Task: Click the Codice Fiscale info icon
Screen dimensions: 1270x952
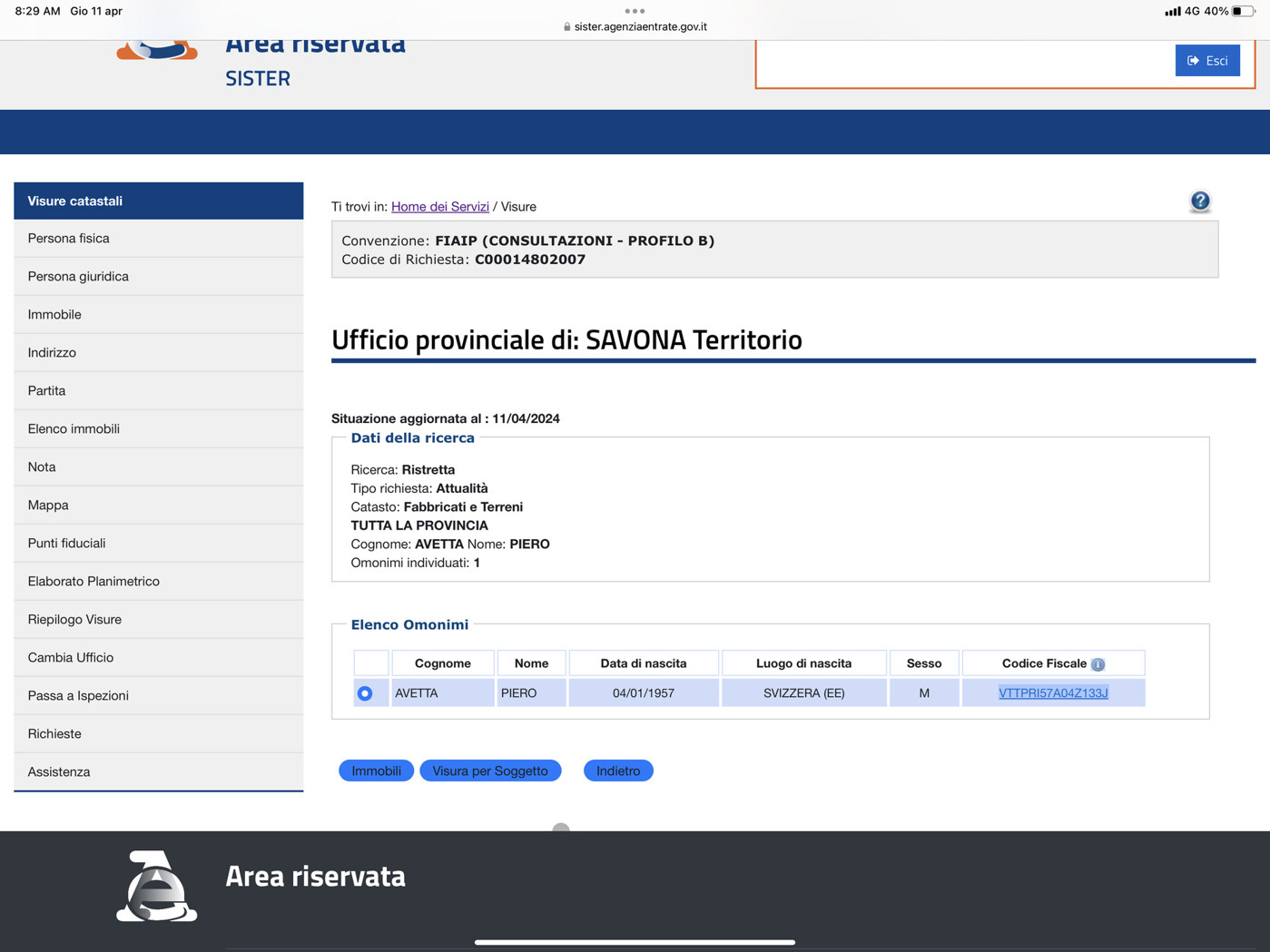Action: (x=1098, y=664)
